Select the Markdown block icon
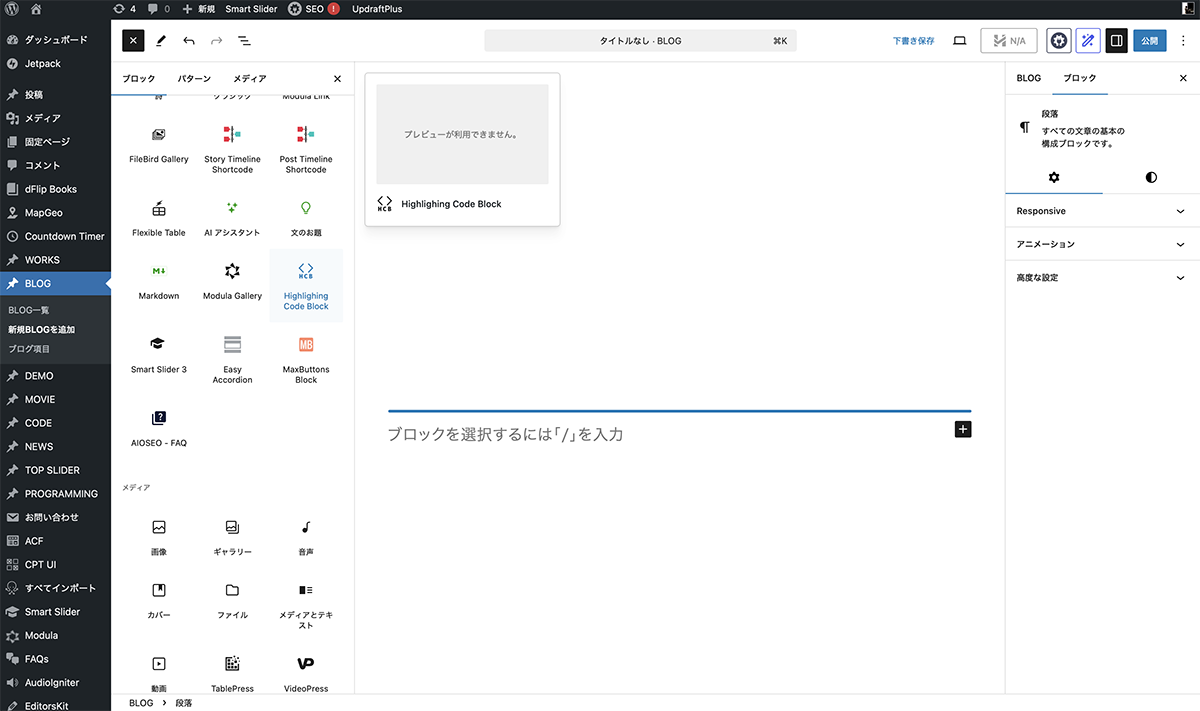This screenshot has width=1200, height=711. (159, 271)
